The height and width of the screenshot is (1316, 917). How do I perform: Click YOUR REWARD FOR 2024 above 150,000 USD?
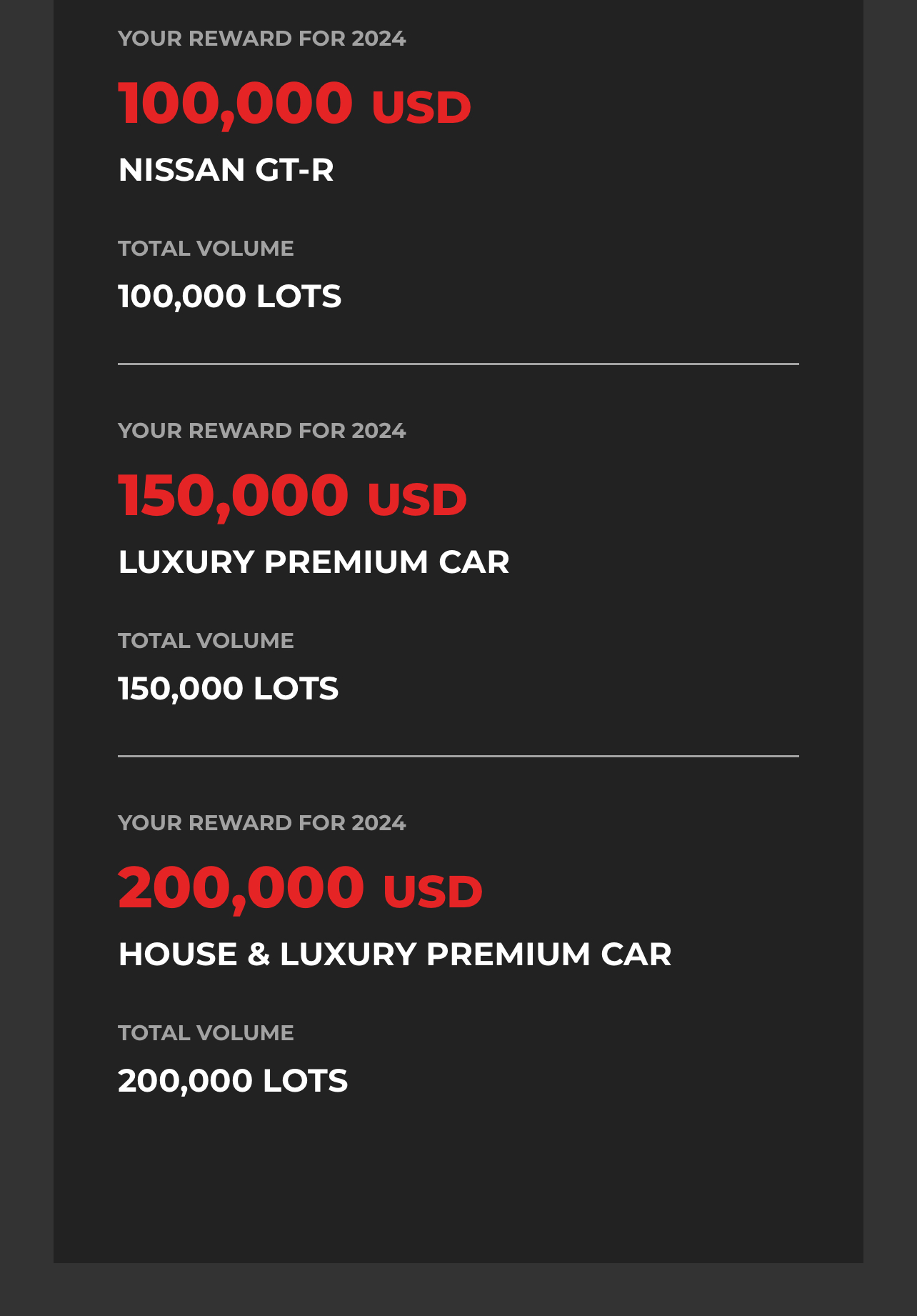[x=262, y=431]
